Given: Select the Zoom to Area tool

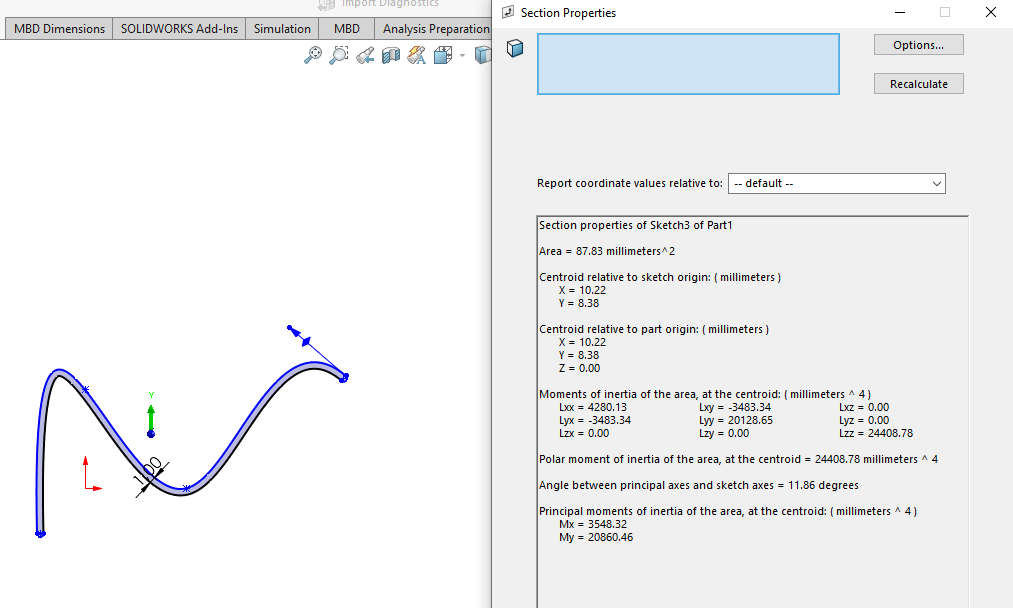Looking at the screenshot, I should tap(339, 56).
